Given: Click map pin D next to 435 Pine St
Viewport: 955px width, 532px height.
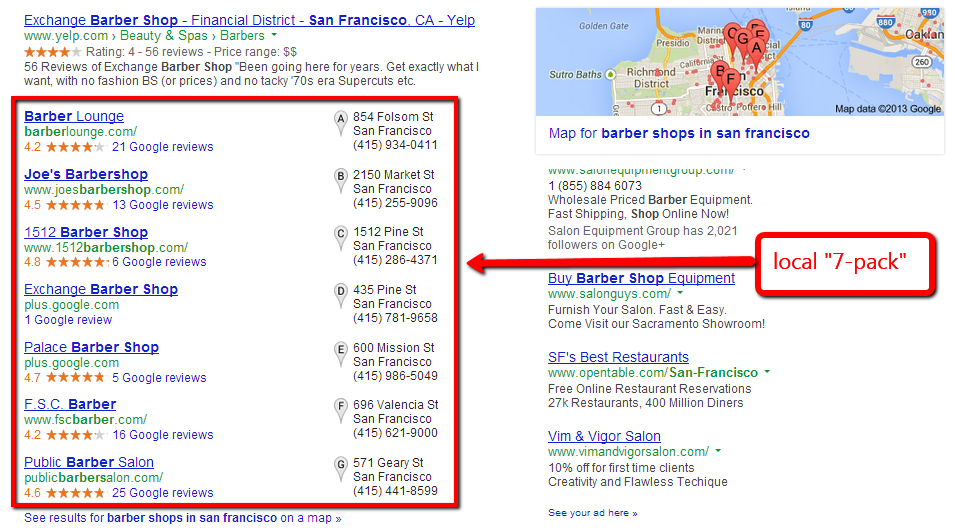Looking at the screenshot, I should (340, 296).
